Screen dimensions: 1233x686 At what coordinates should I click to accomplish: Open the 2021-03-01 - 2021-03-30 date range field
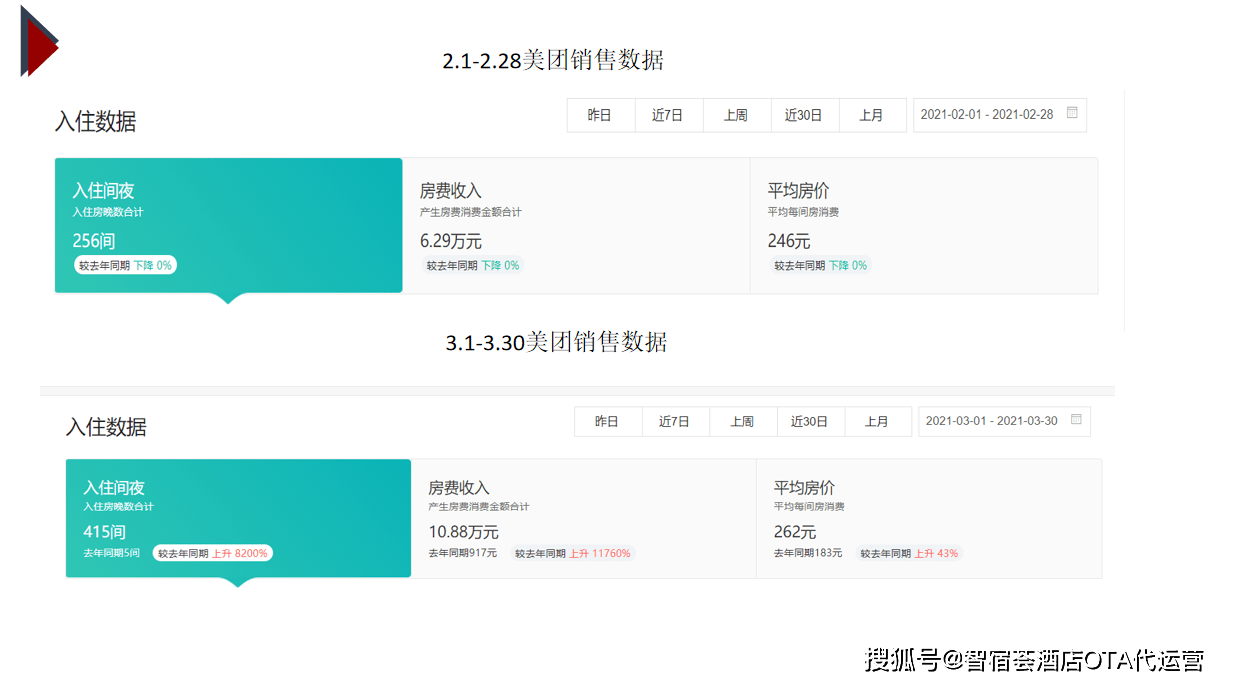point(991,422)
